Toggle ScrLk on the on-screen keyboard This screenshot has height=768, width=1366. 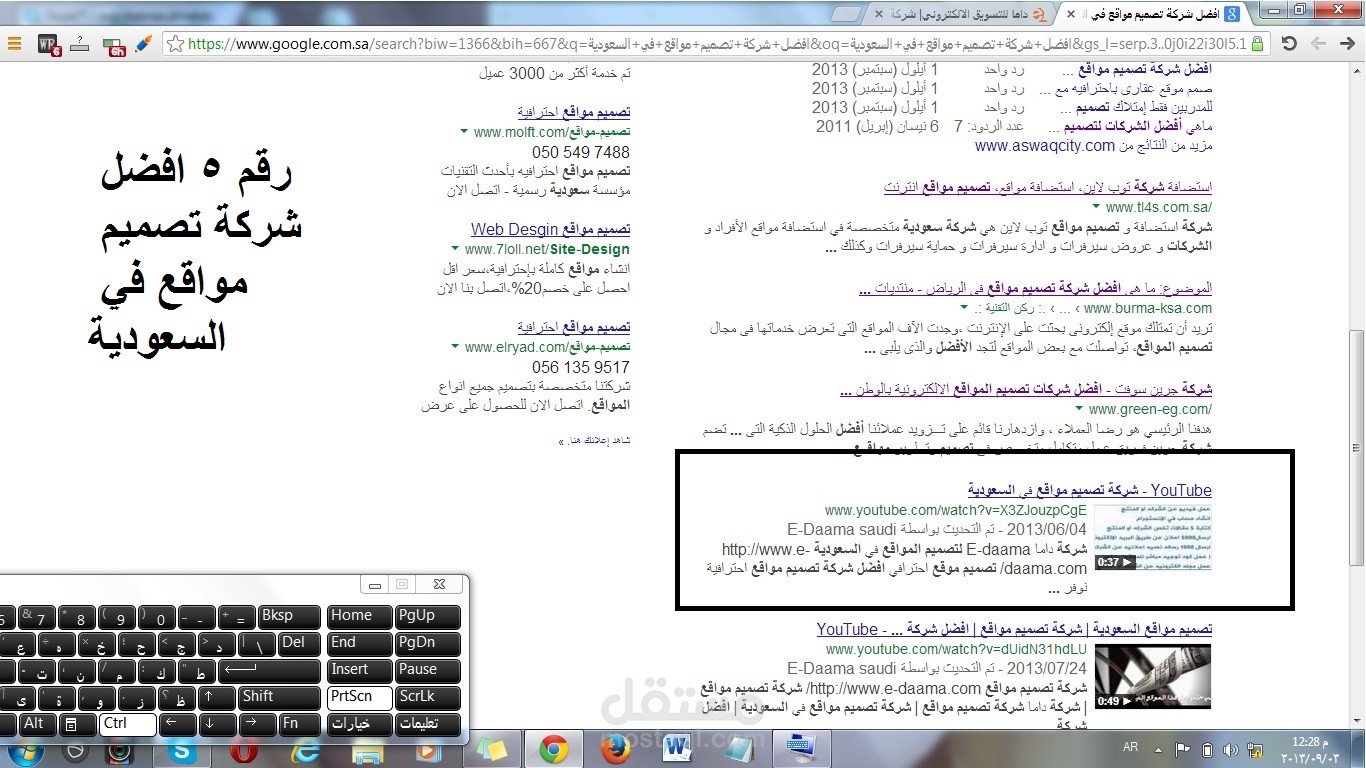click(428, 697)
